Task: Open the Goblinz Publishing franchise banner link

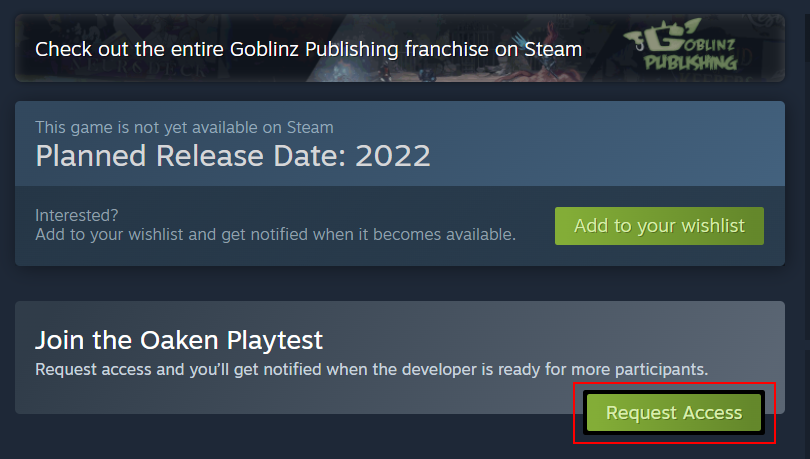Action: click(308, 49)
